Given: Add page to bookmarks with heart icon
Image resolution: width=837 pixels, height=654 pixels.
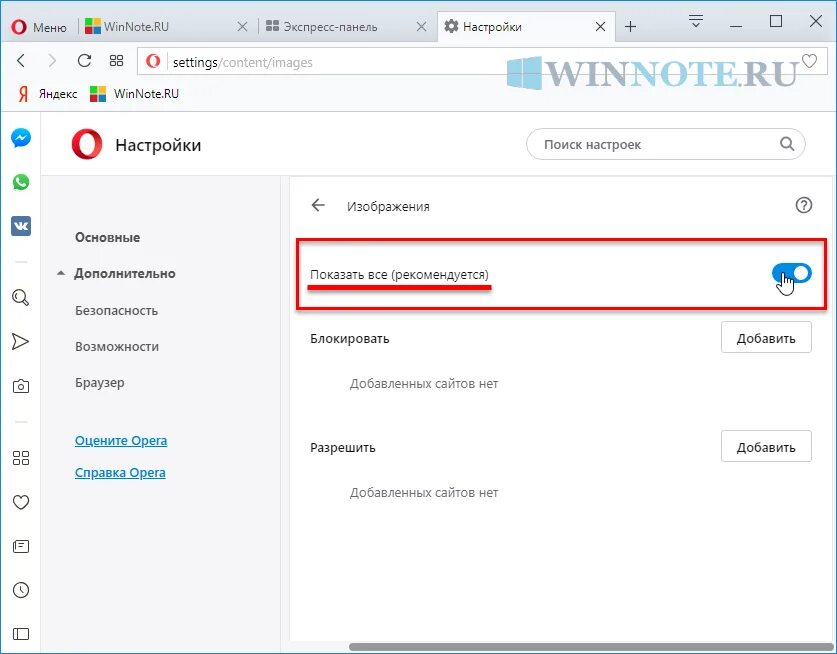Looking at the screenshot, I should pos(809,61).
